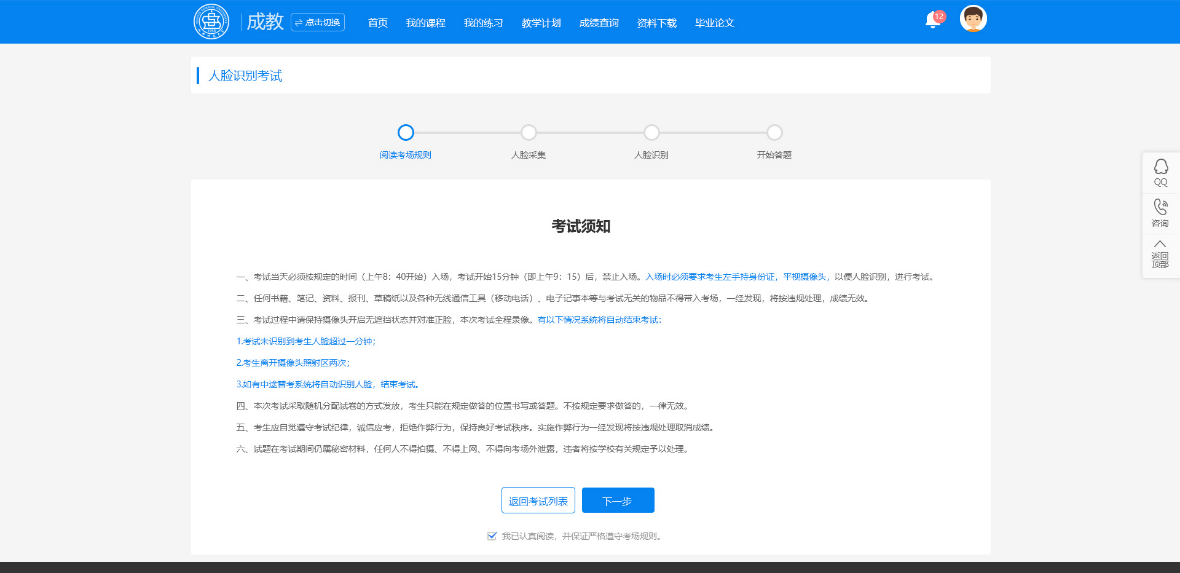This screenshot has height=573, width=1180.
Task: Select the 阅读考场规则 step circle
Action: coord(405,132)
